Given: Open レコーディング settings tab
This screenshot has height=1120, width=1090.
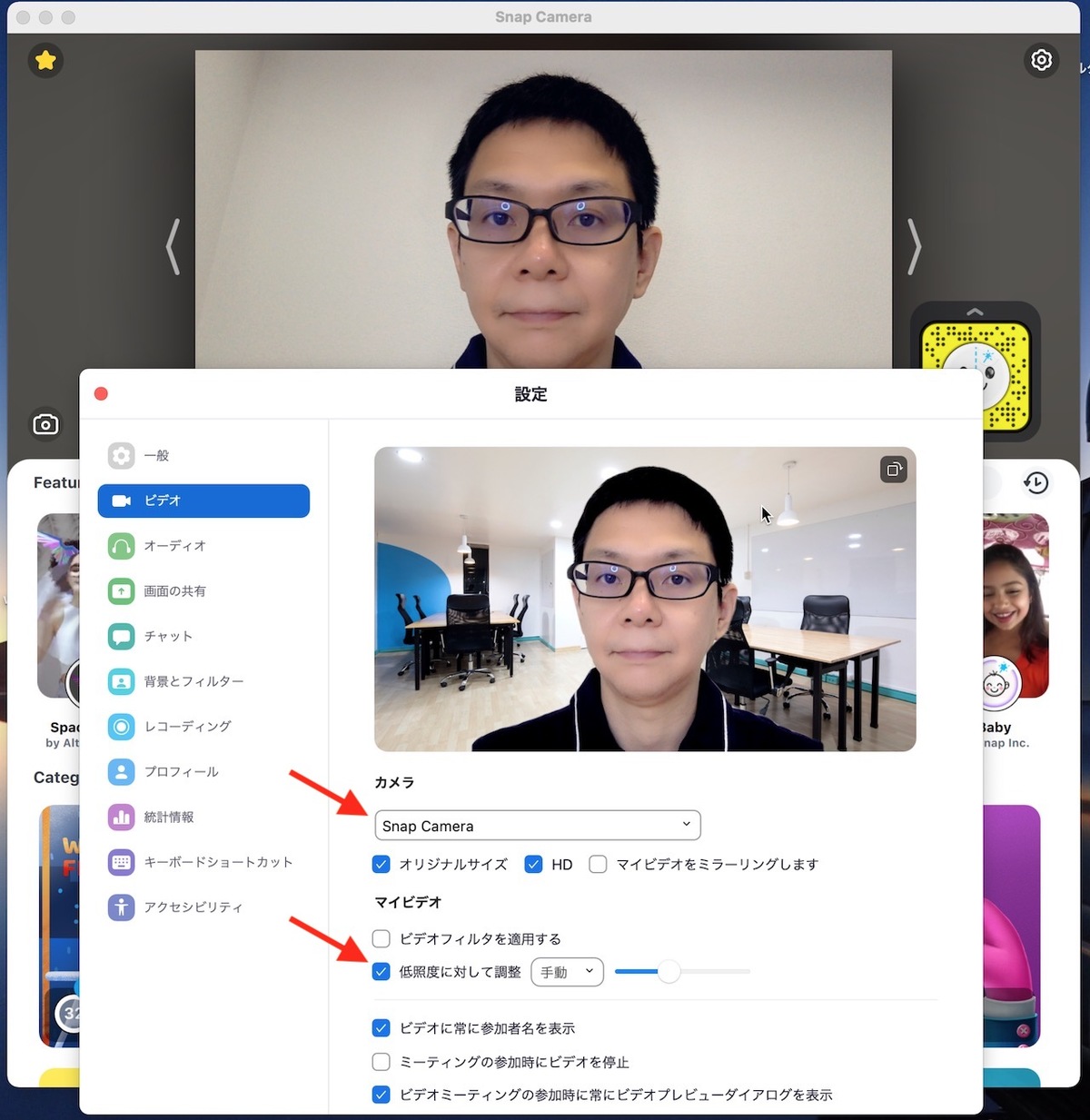Looking at the screenshot, I should click(203, 727).
